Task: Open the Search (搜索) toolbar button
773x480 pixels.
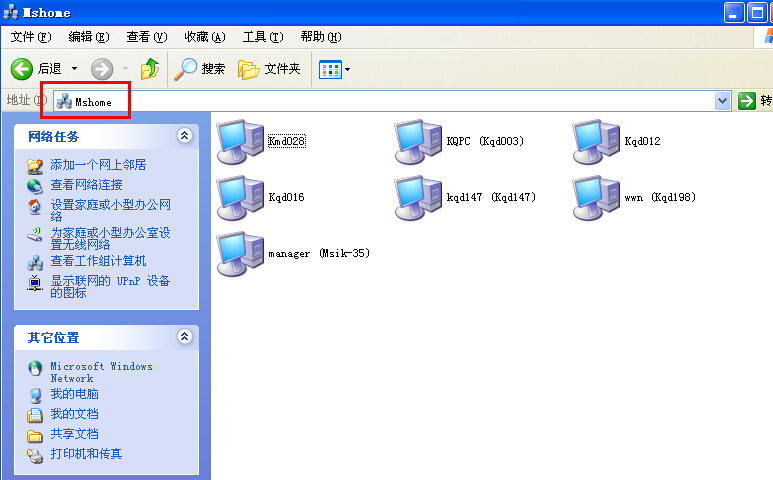Action: (x=200, y=69)
